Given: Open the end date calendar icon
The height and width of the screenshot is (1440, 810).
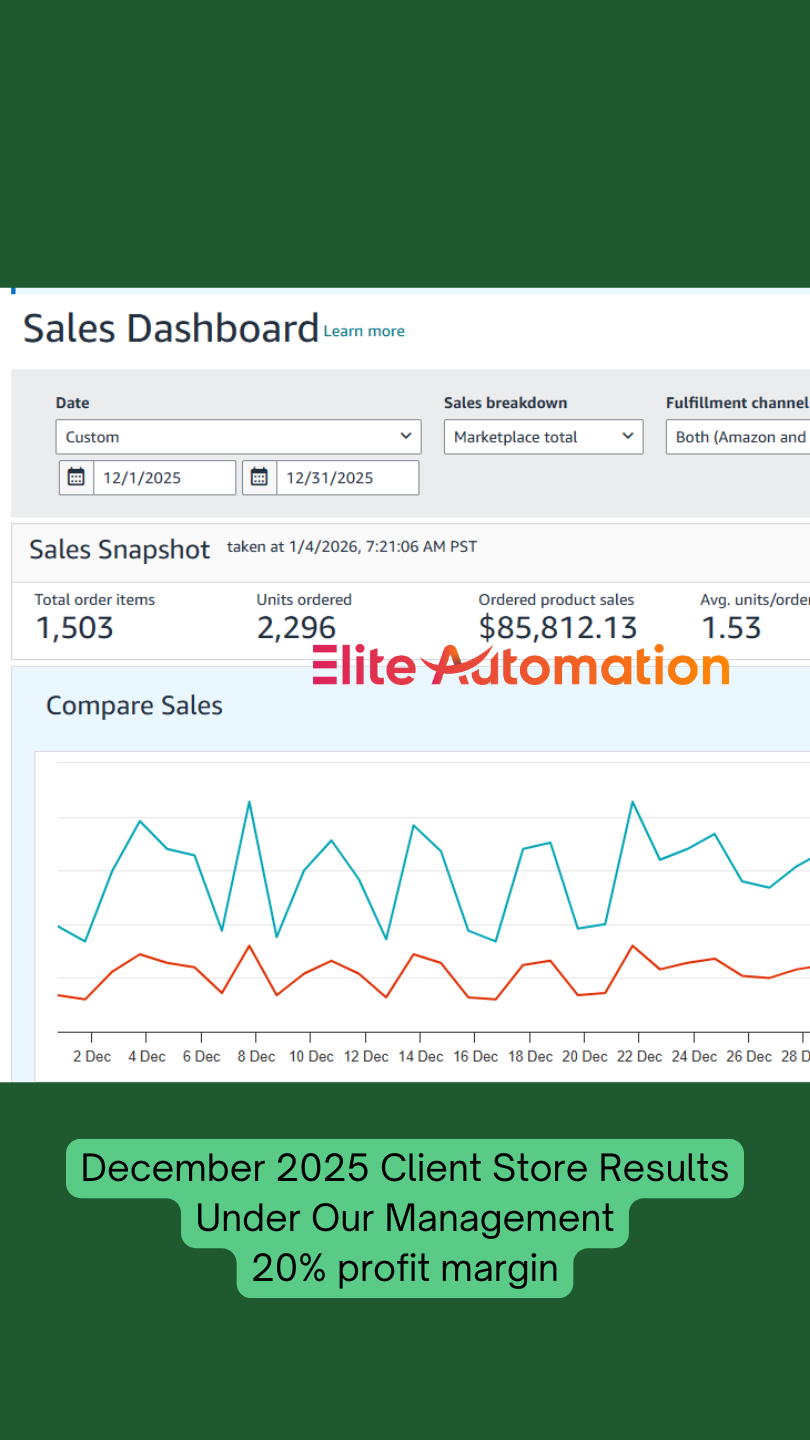Looking at the screenshot, I should (259, 478).
